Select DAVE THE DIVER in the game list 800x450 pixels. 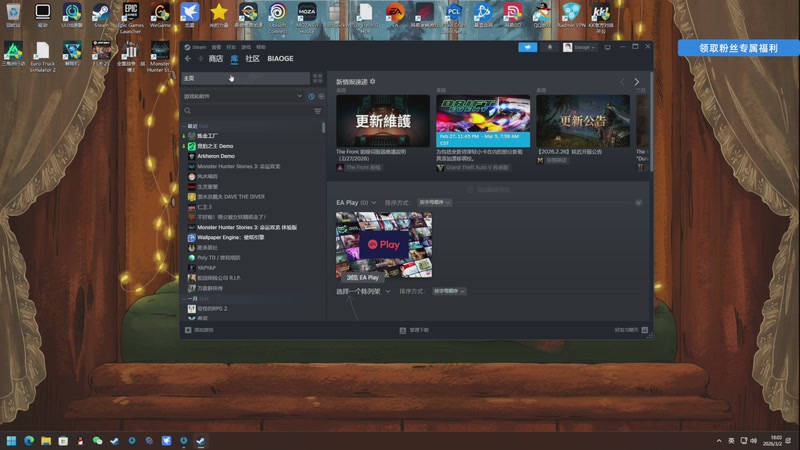pos(231,196)
